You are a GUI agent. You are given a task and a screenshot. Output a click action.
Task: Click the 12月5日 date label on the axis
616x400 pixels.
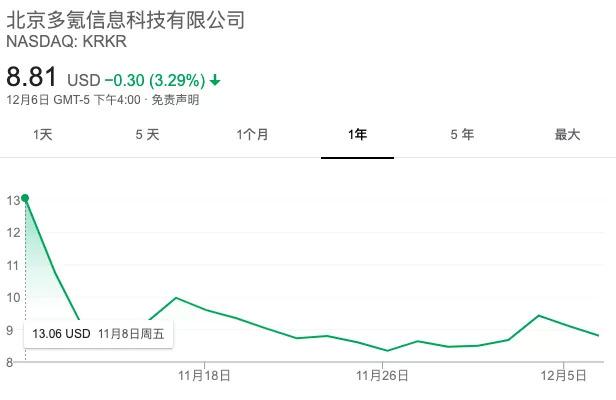point(564,377)
